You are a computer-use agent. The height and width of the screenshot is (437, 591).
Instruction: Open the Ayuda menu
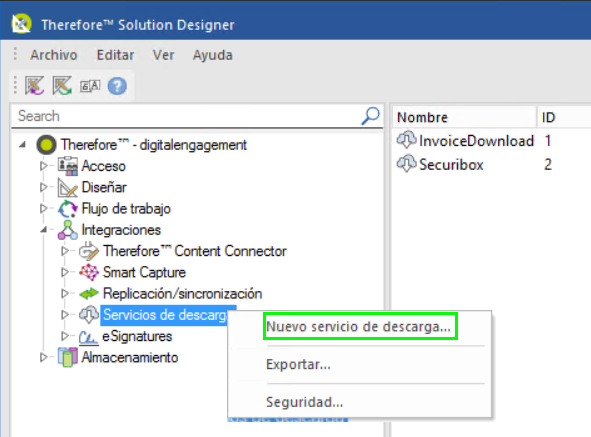(x=213, y=55)
